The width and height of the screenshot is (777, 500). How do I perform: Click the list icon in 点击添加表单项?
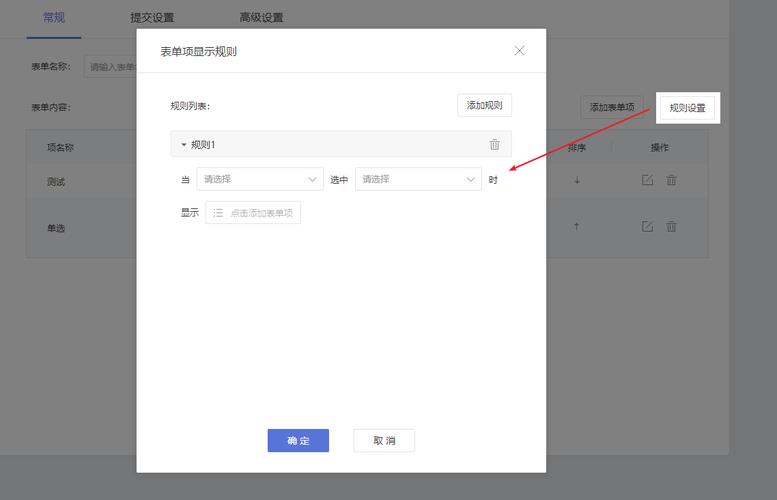pos(218,213)
